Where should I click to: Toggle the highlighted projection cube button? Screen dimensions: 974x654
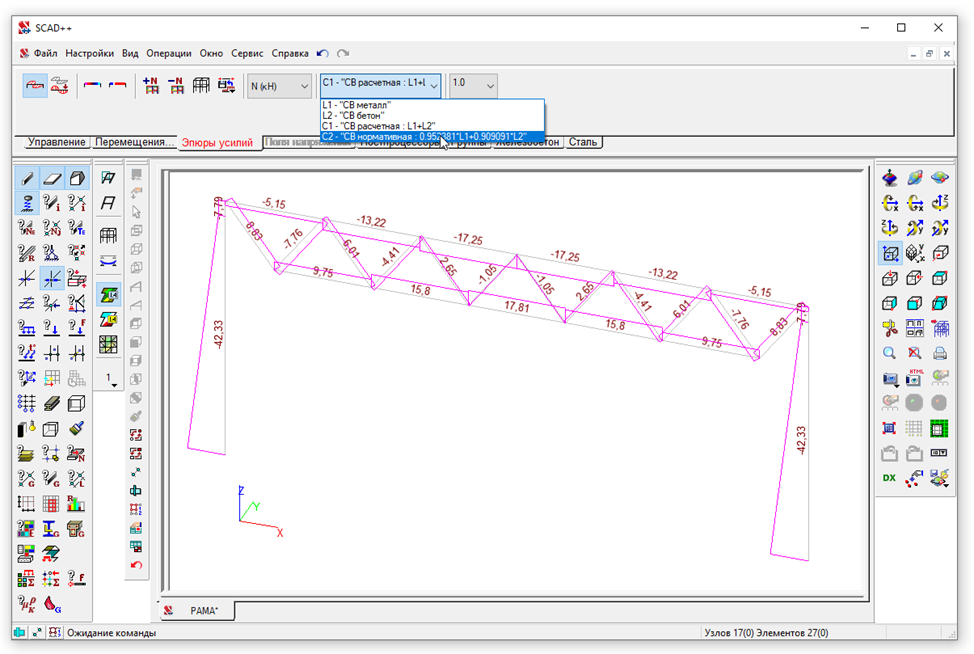click(890, 253)
